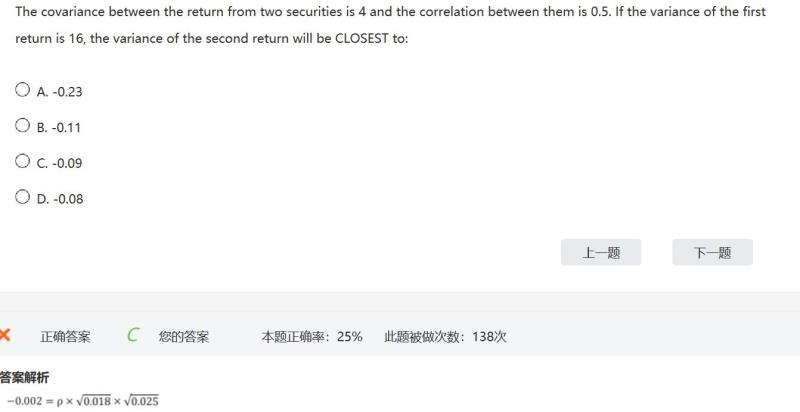800x412 pixels.
Task: Click the answer text "C. -0.09"
Action: 59,163
